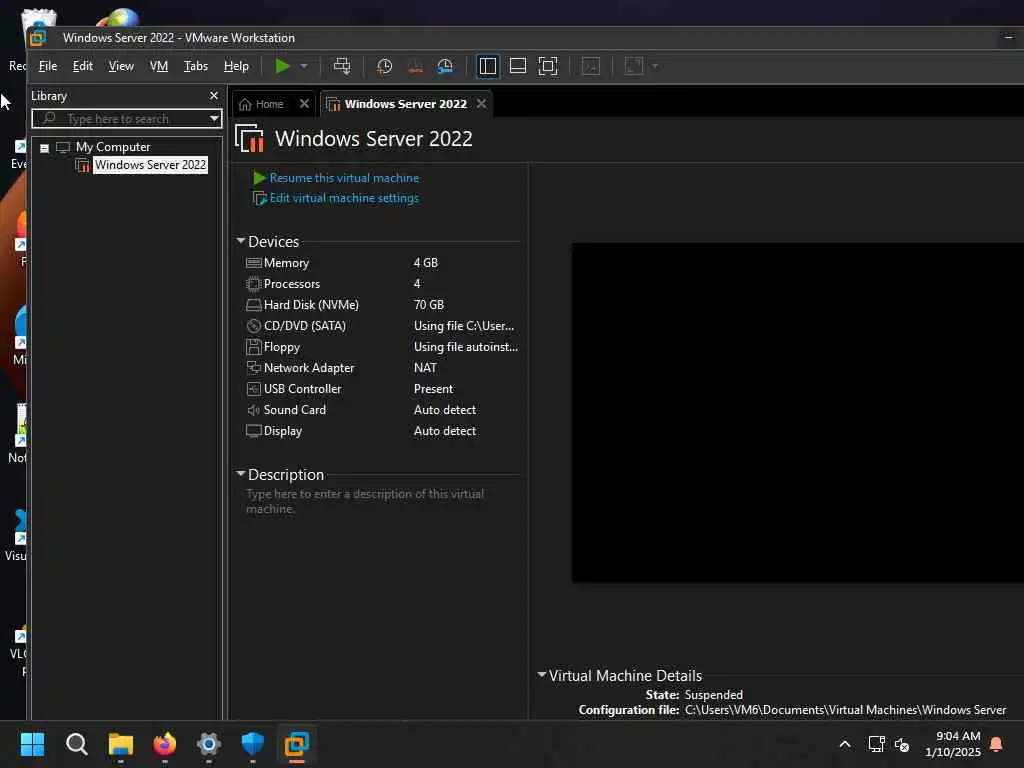Click the NAT network adapter value

coord(424,368)
